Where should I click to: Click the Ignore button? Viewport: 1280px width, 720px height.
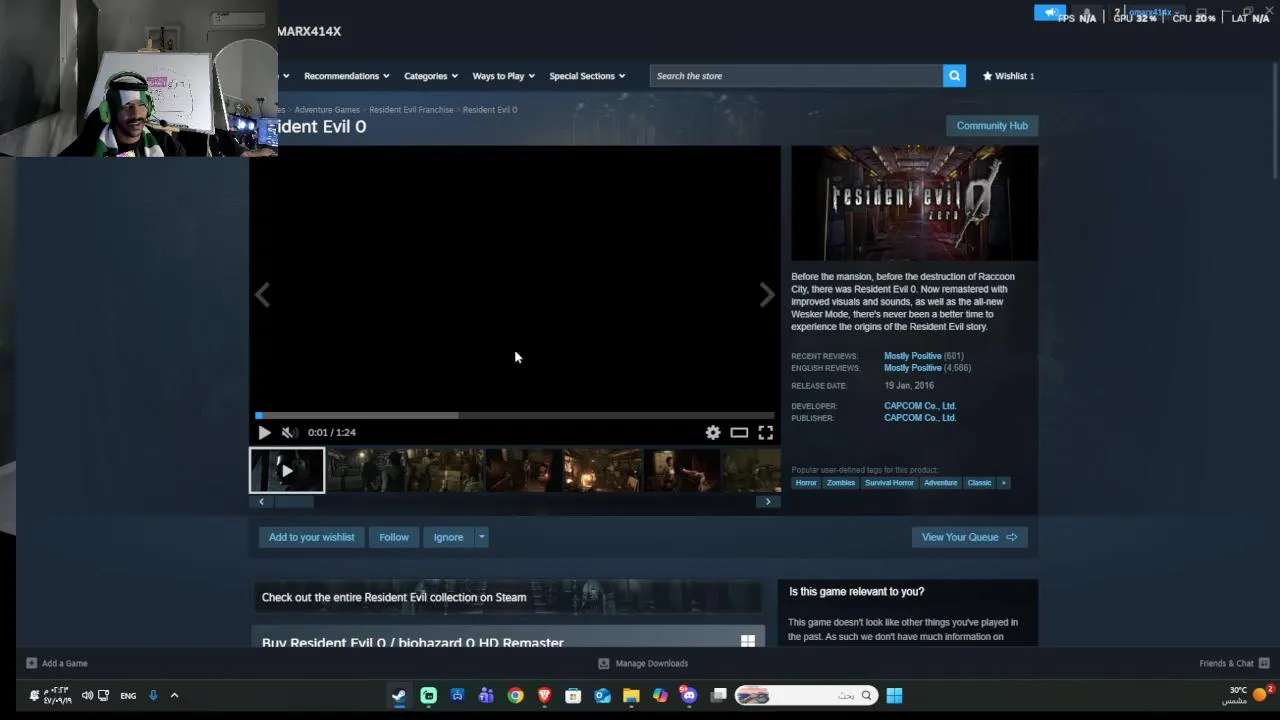[448, 537]
